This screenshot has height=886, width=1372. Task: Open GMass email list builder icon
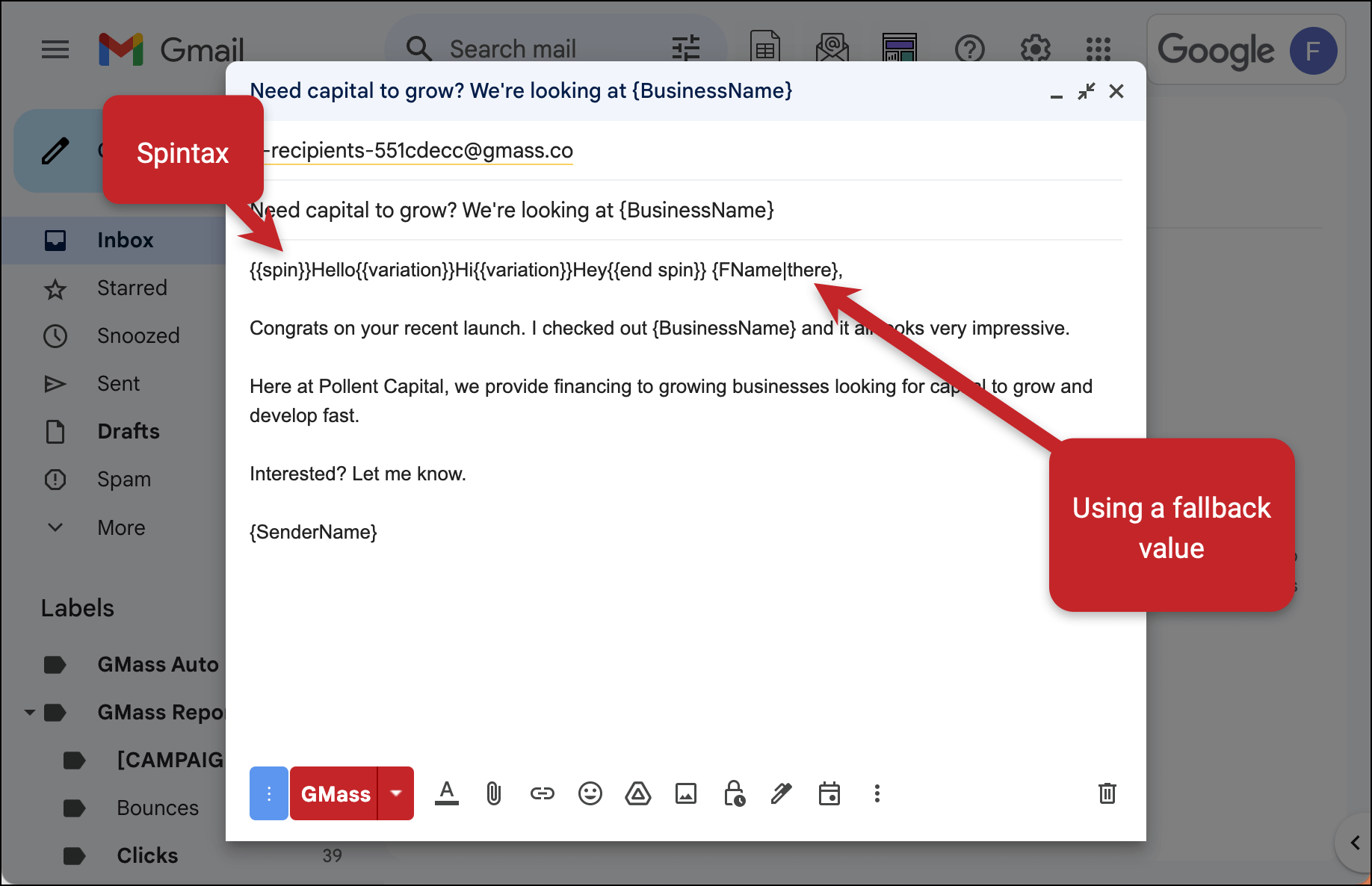coord(832,49)
